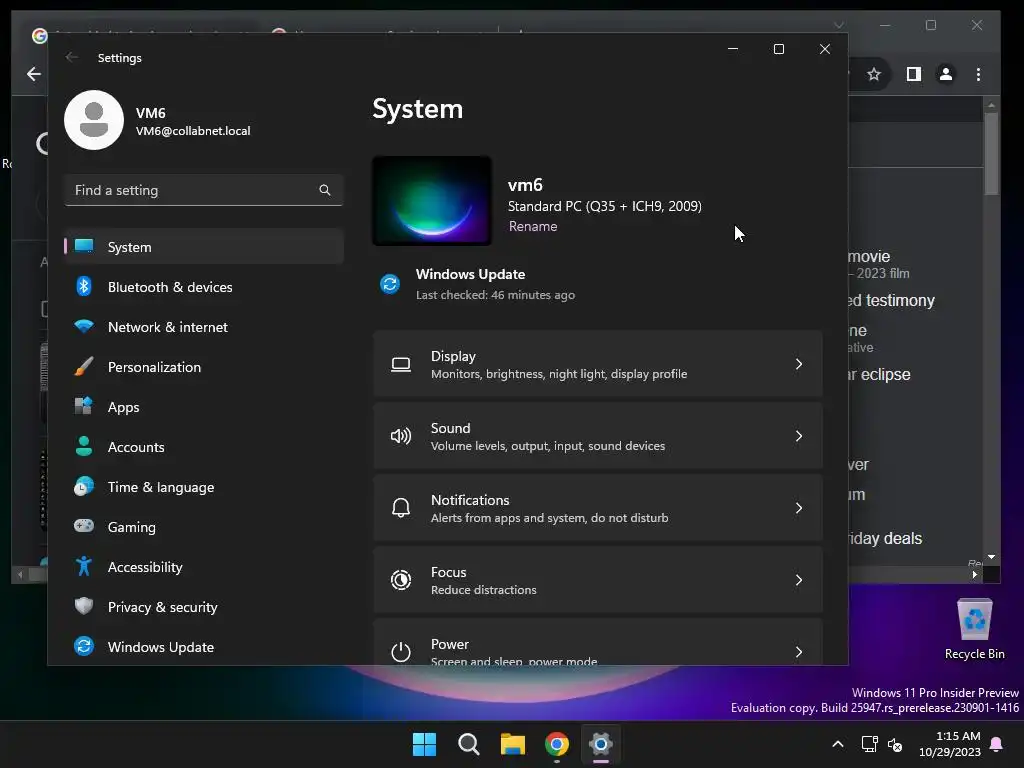1024x768 pixels.
Task: Open Chrome three-dot menu
Action: (978, 74)
